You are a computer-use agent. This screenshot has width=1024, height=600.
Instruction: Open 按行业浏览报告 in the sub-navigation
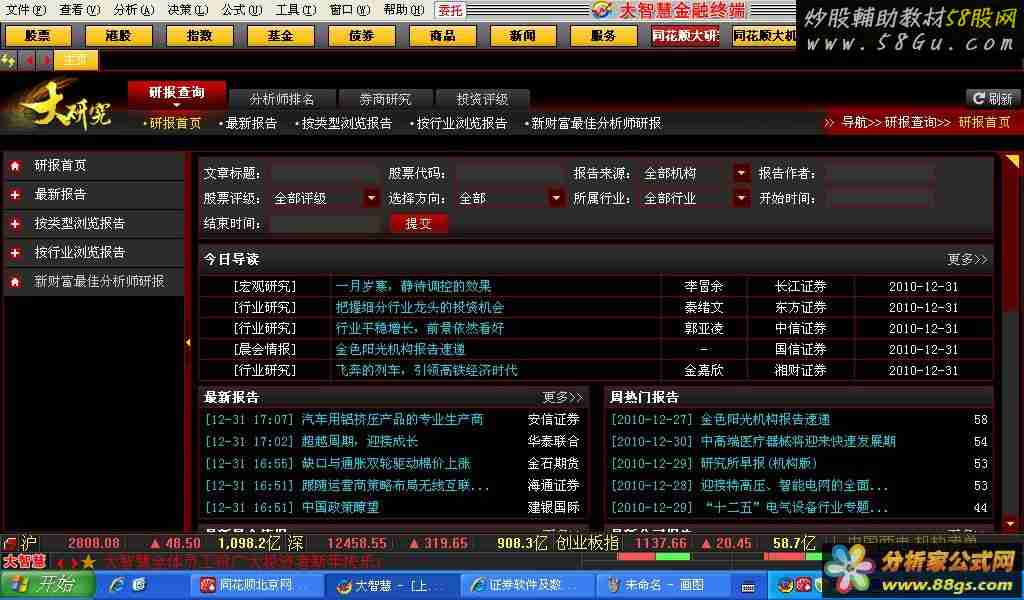tap(462, 123)
